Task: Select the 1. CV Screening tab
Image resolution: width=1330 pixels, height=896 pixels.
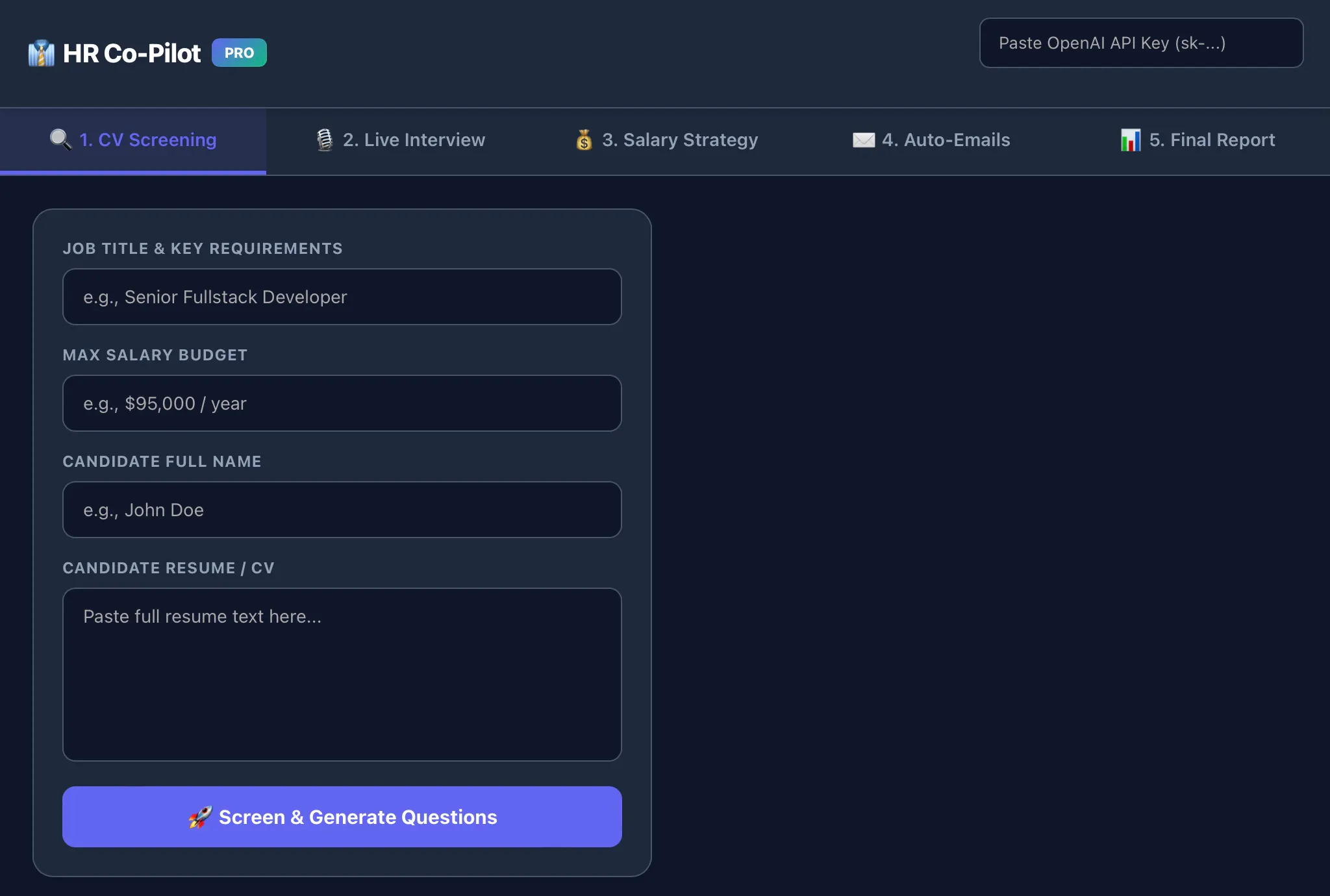Action: [x=133, y=141]
